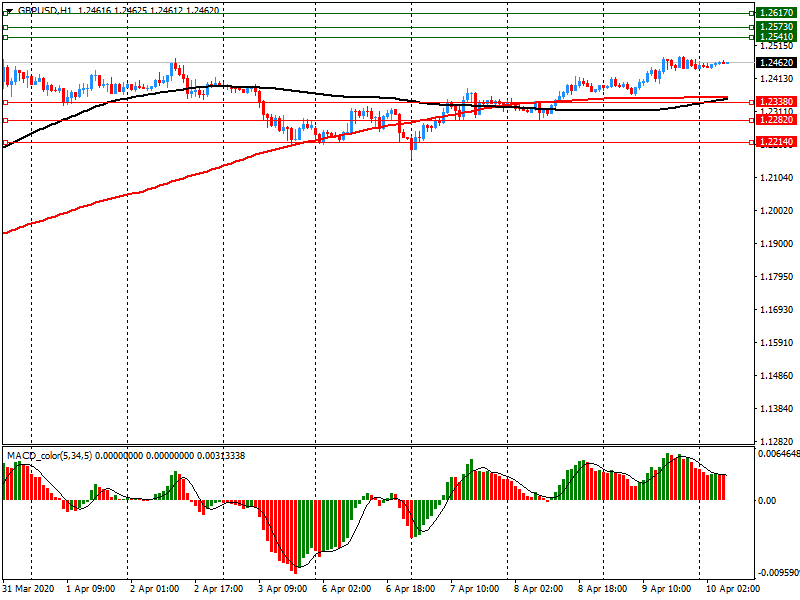The height and width of the screenshot is (600, 800).
Task: Click the 1.22140 red price label
Action: click(x=776, y=142)
